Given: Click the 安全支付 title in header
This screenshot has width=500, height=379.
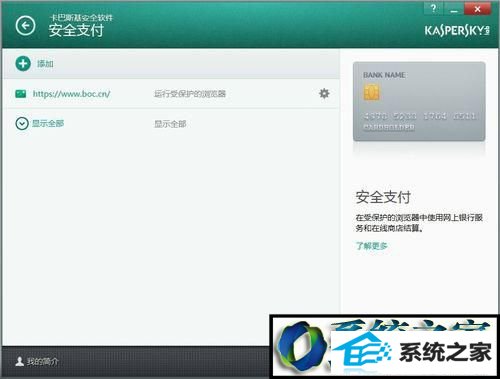Looking at the screenshot, I should tap(76, 30).
